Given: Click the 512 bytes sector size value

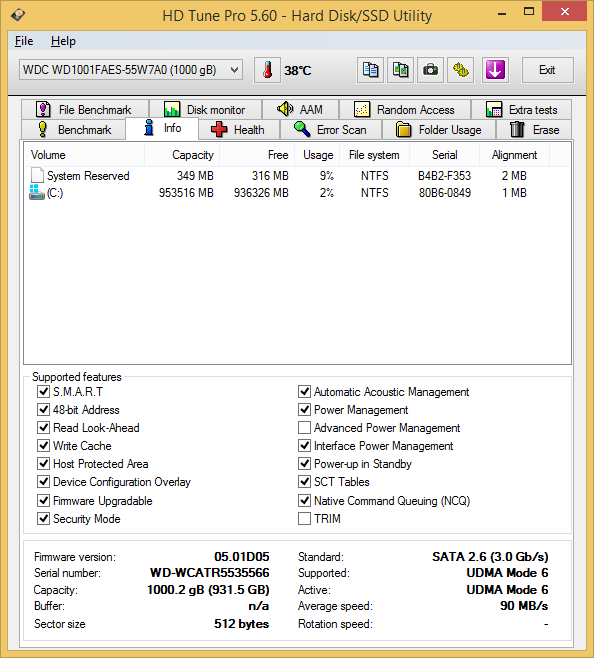Looking at the screenshot, I should [241, 624].
